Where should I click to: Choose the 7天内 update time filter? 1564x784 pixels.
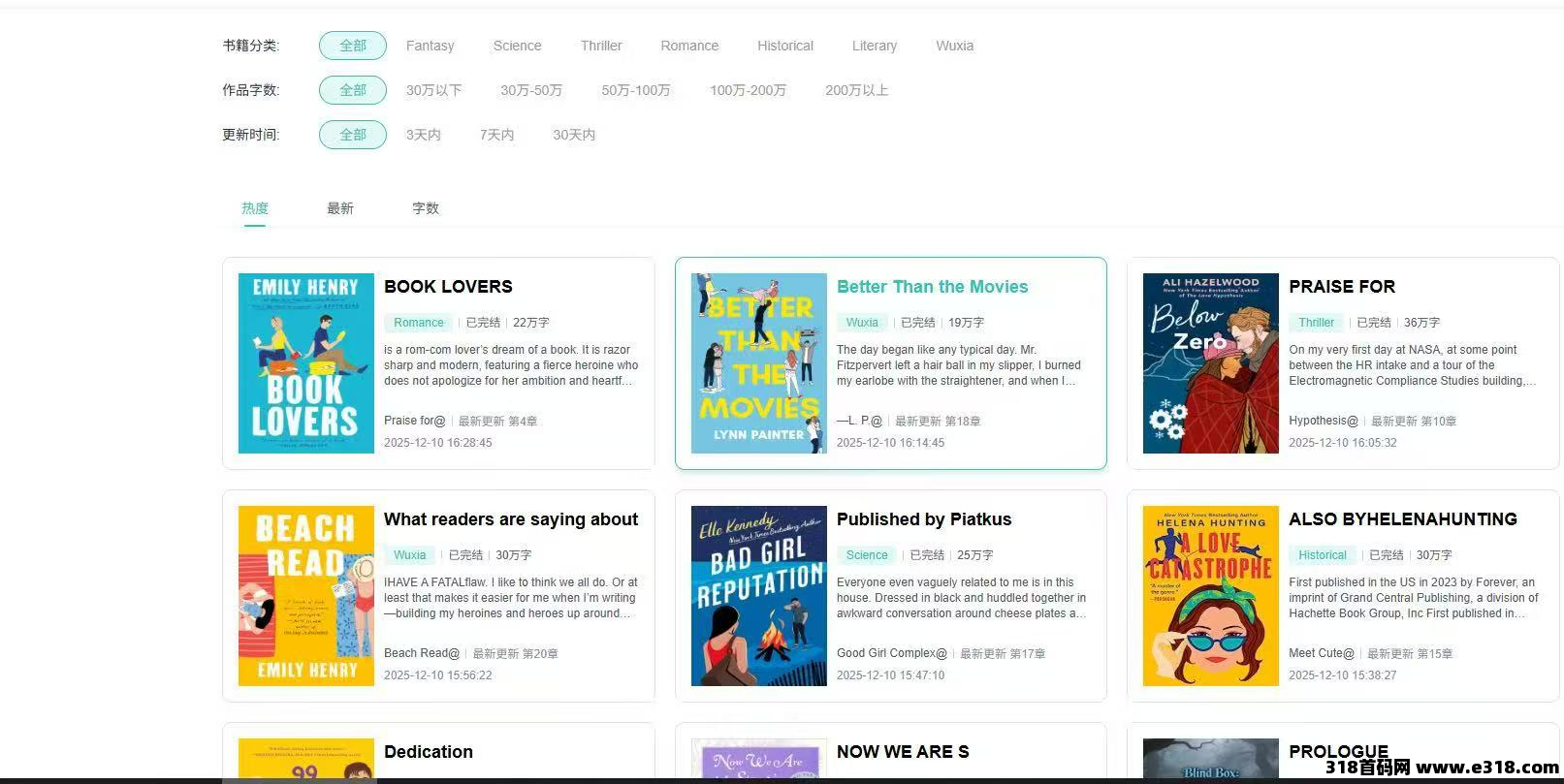tap(496, 135)
